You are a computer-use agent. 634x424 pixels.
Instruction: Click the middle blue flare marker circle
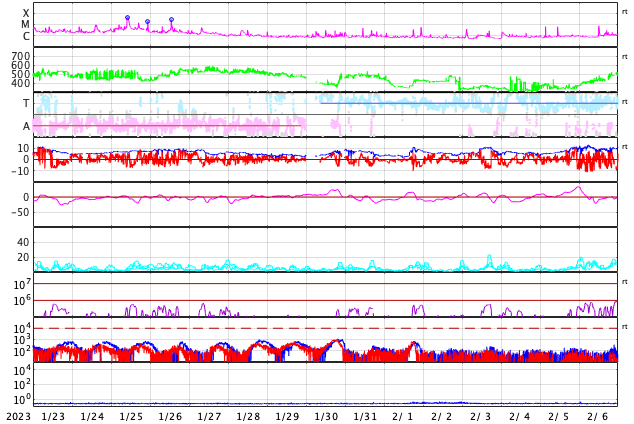point(147,22)
